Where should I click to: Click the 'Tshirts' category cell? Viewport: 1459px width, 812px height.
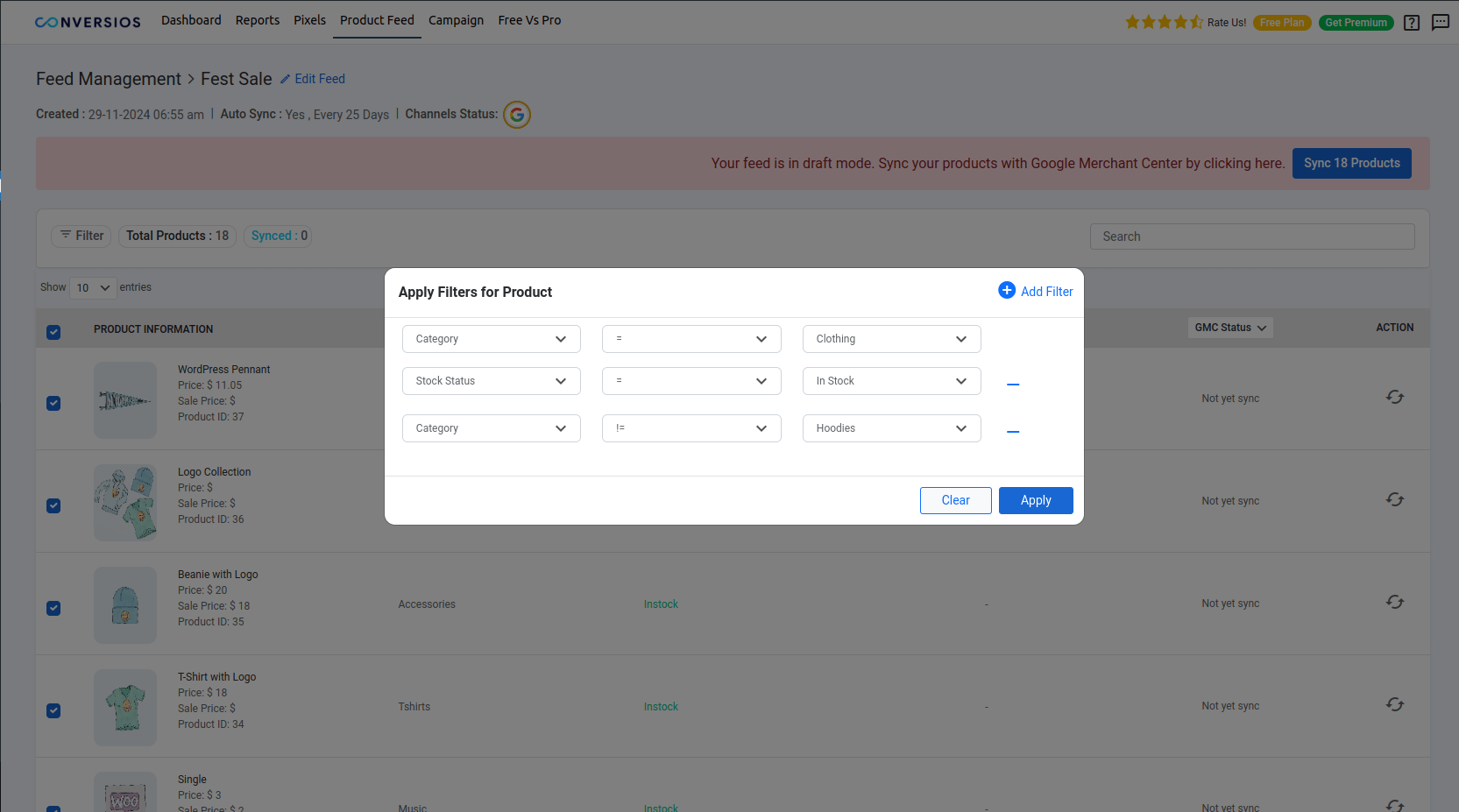[414, 707]
